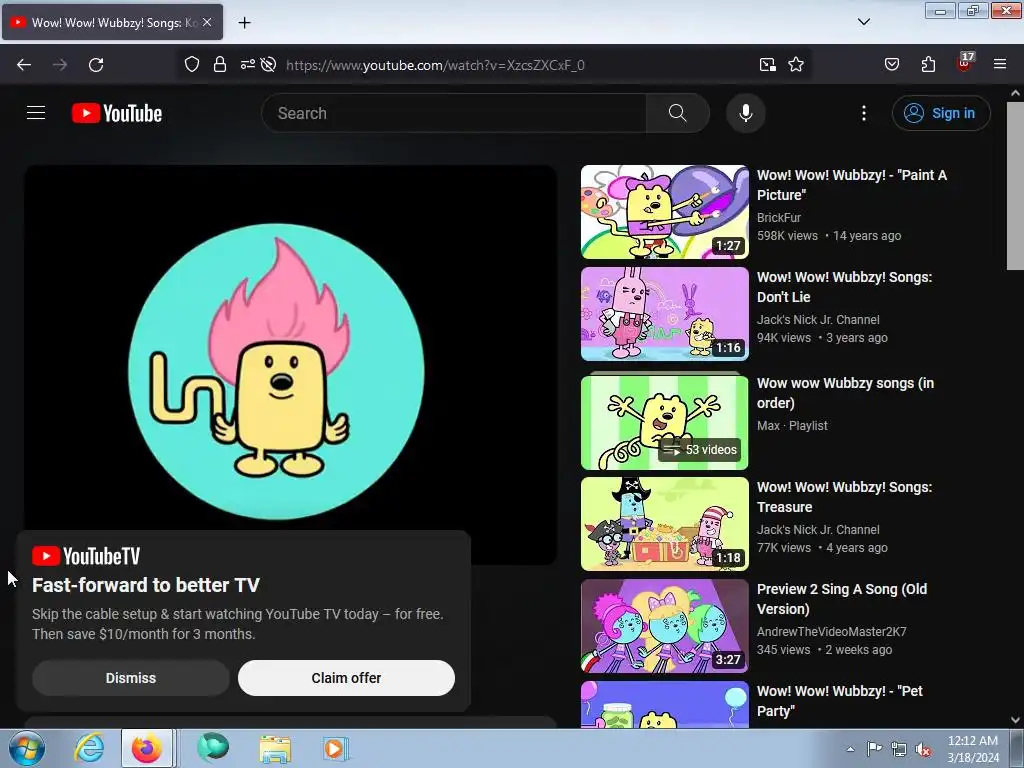
Task: Open the tracking protection shield icon
Action: [191, 65]
